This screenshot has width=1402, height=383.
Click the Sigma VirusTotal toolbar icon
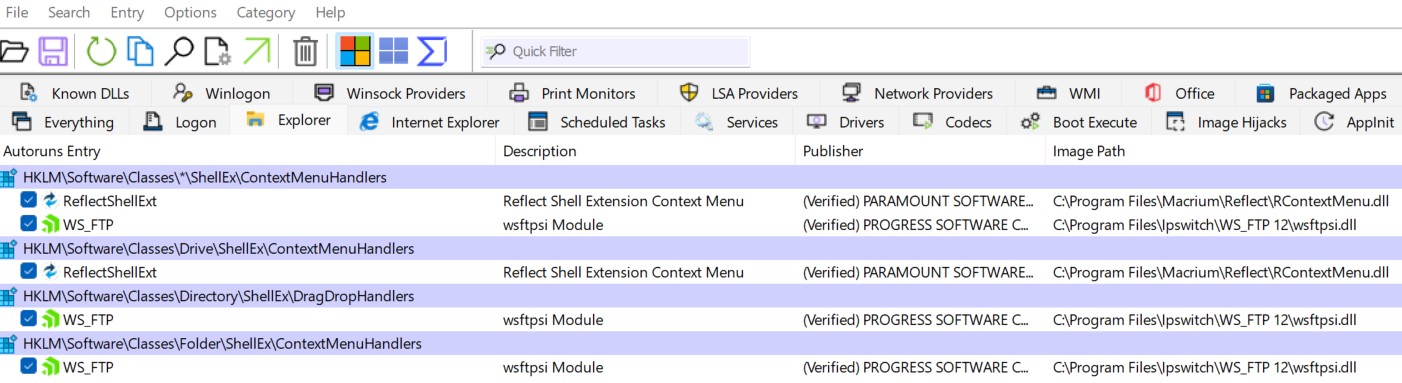pyautogui.click(x=432, y=51)
